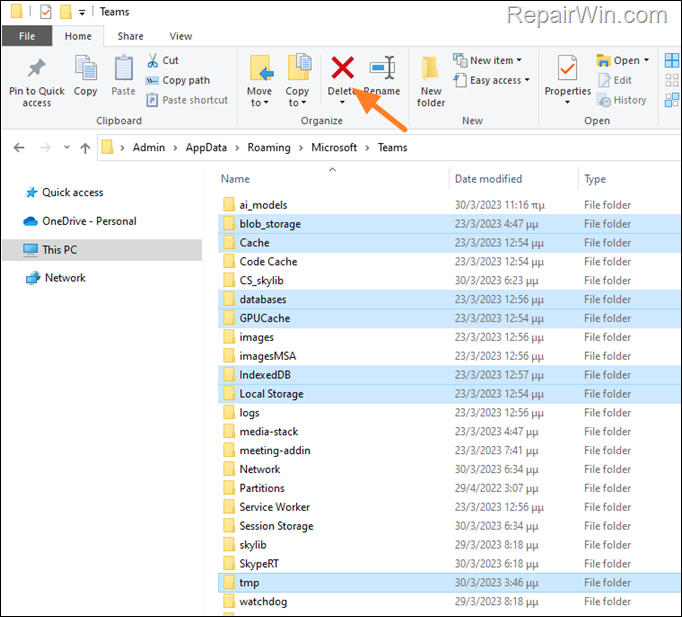The image size is (682, 617).
Task: Select the ai_models folder
Action: point(449,205)
